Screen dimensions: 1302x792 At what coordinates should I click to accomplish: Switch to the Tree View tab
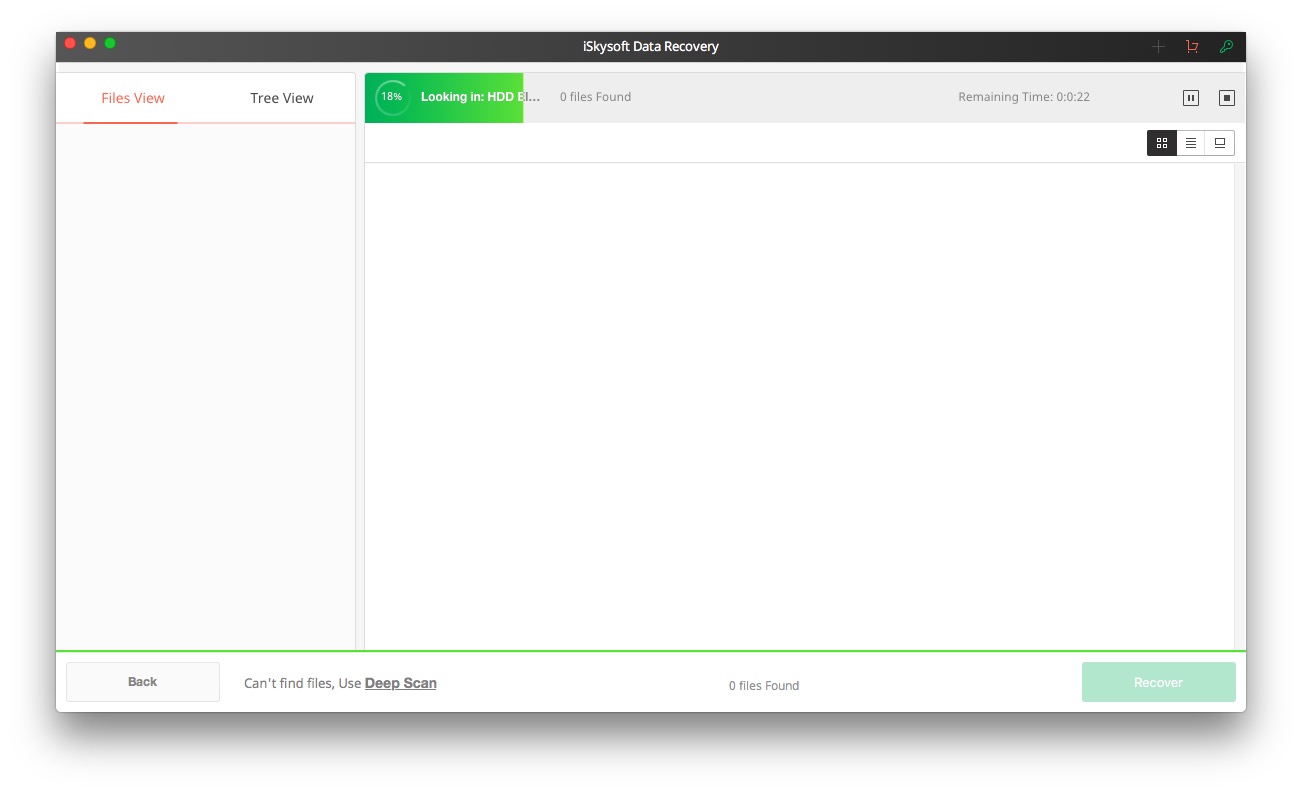coord(281,98)
